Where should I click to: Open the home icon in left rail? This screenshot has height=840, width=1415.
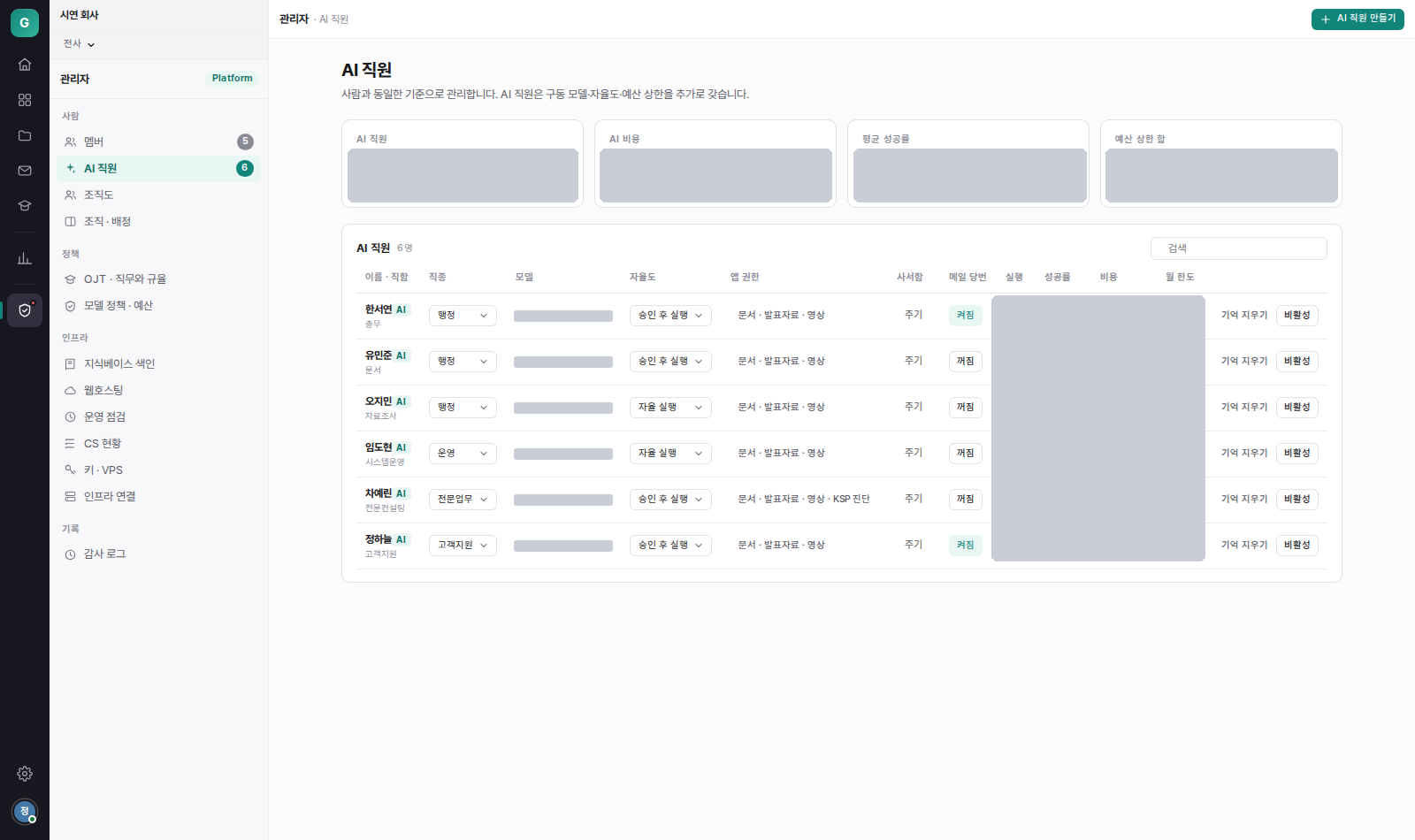click(25, 65)
